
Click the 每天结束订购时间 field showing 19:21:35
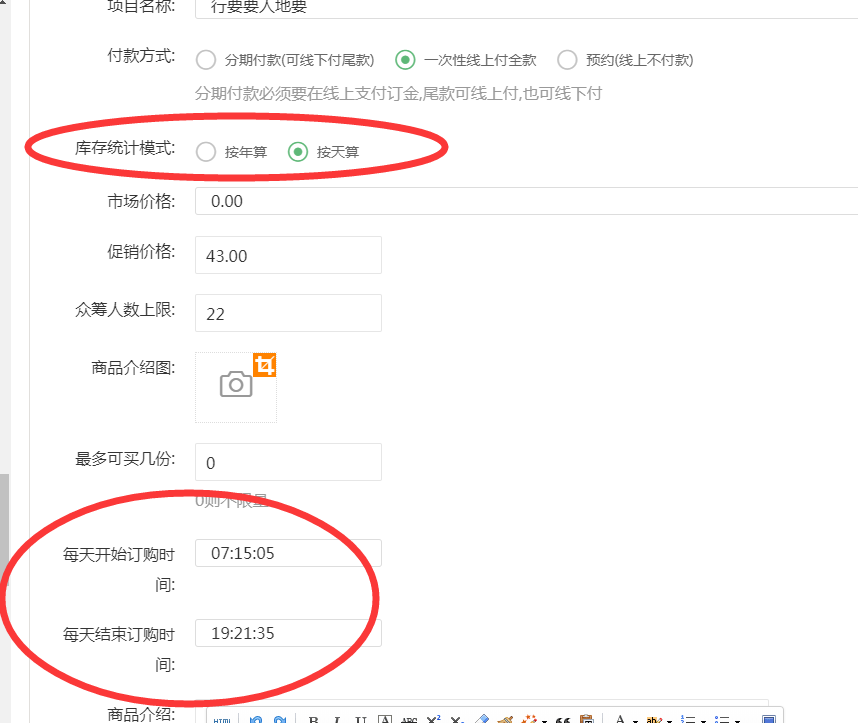(x=288, y=633)
